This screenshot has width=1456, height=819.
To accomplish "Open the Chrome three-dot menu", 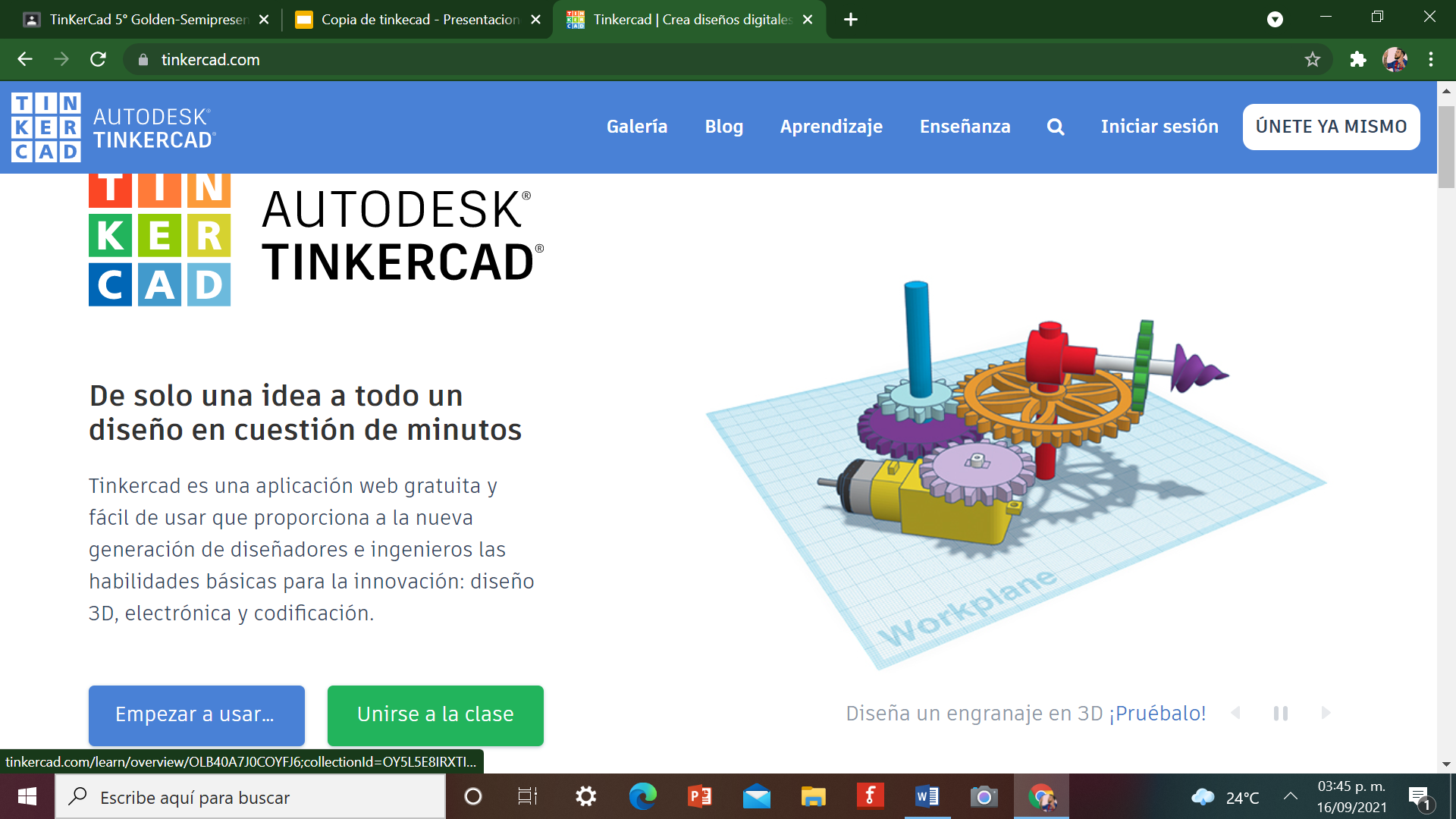I will [x=1432, y=60].
